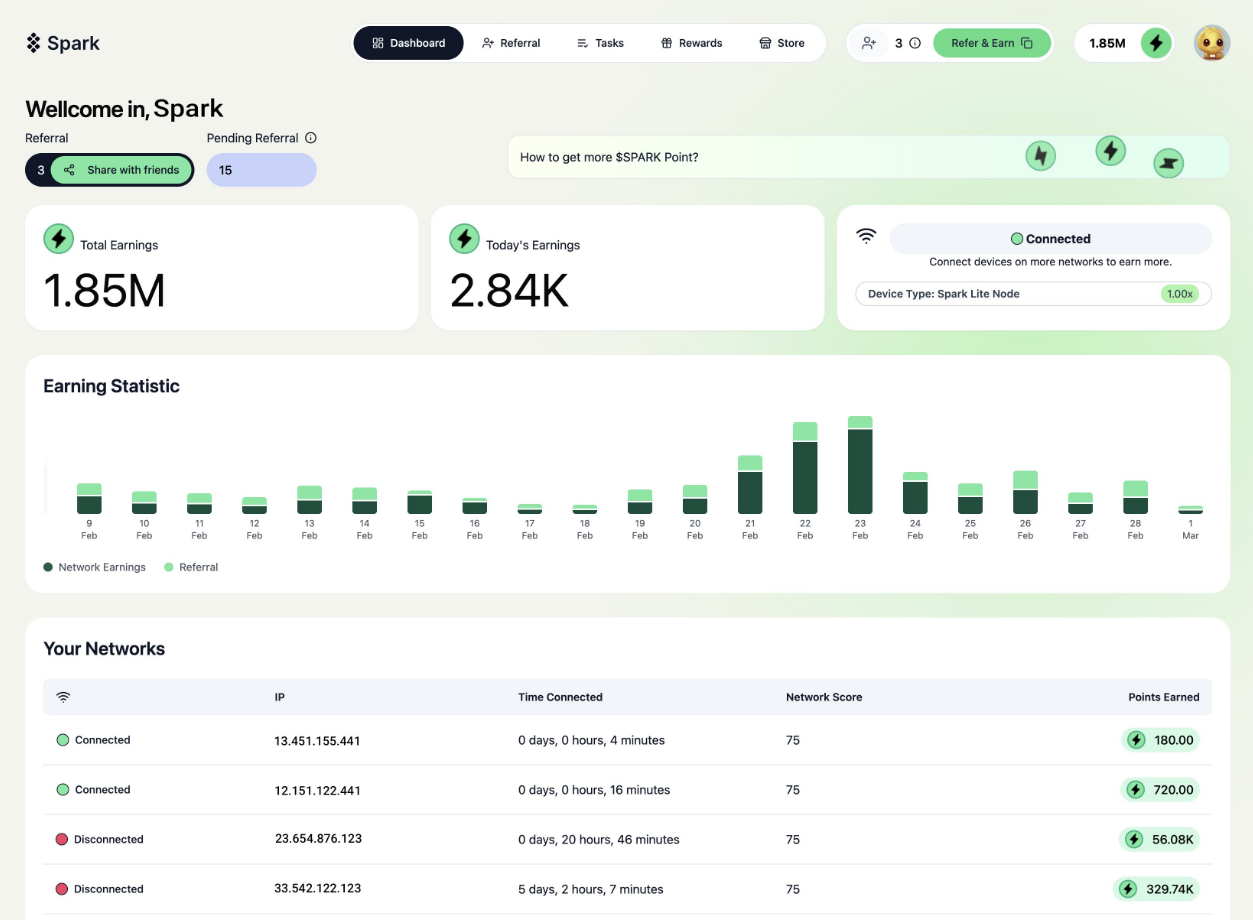The image size is (1253, 920).
Task: Click the Pending Referral info icon
Action: [x=311, y=138]
